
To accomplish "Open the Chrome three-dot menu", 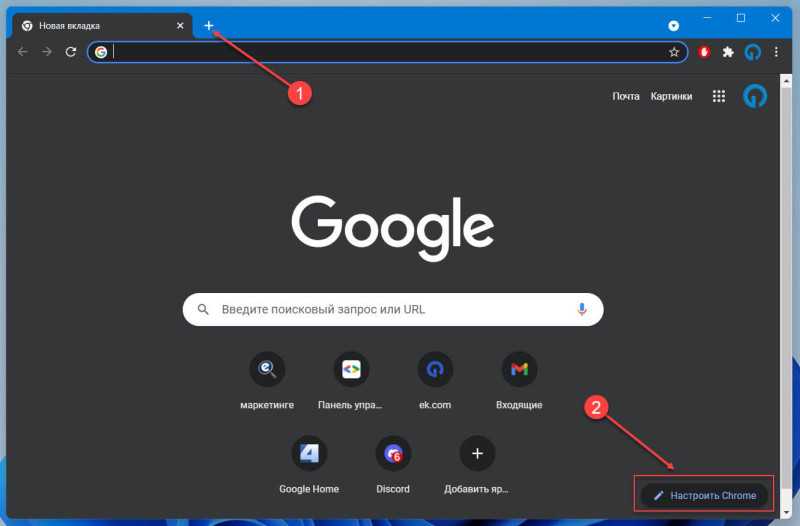I will 776,52.
